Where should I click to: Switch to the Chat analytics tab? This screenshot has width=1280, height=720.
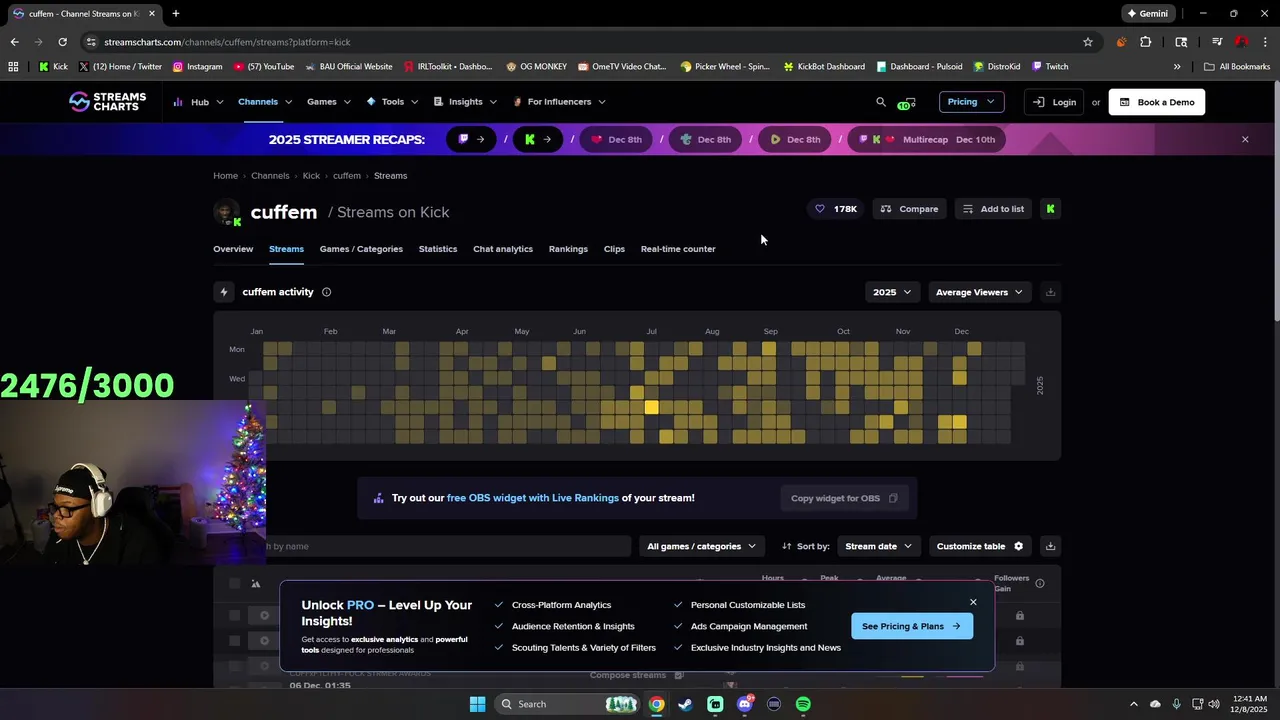[x=503, y=249]
